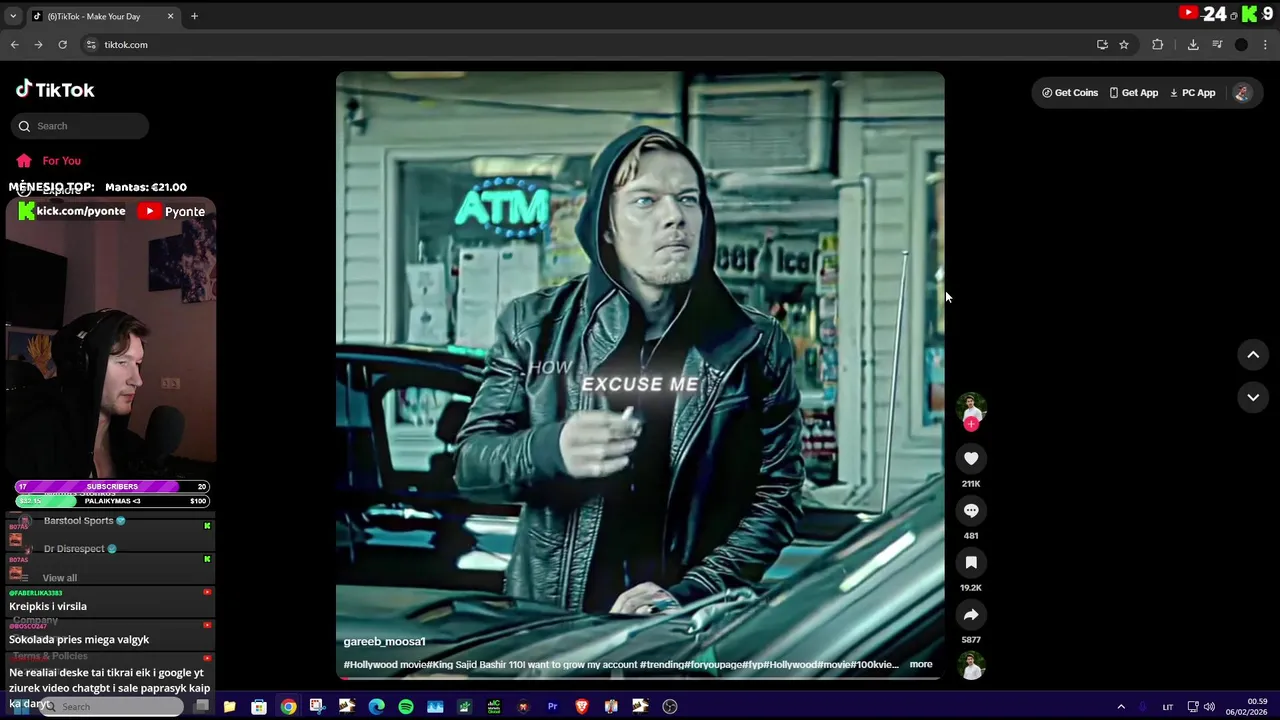Open TikTok profile avatar menu

tap(1242, 93)
